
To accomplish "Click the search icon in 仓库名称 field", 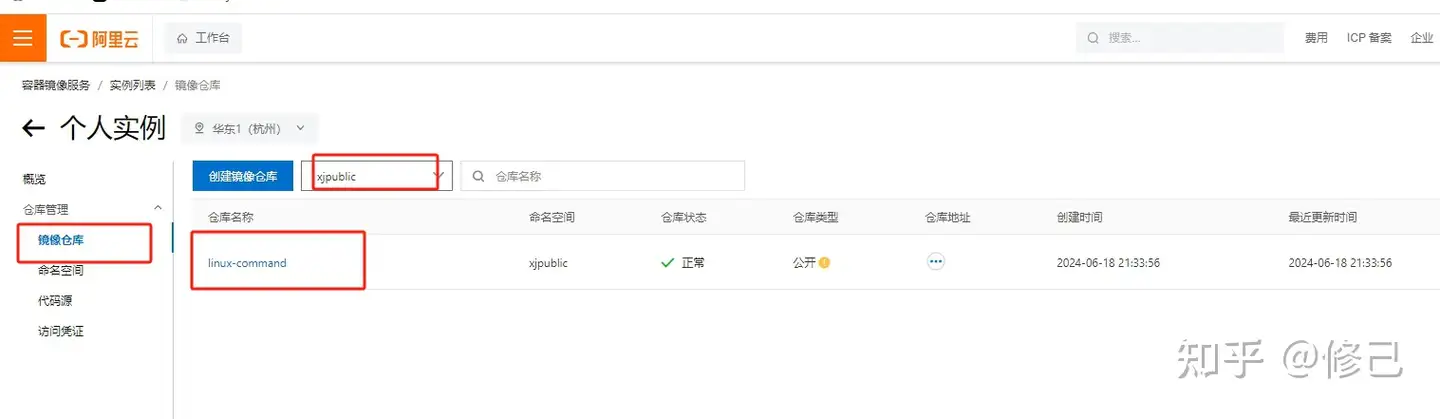I will [x=479, y=176].
